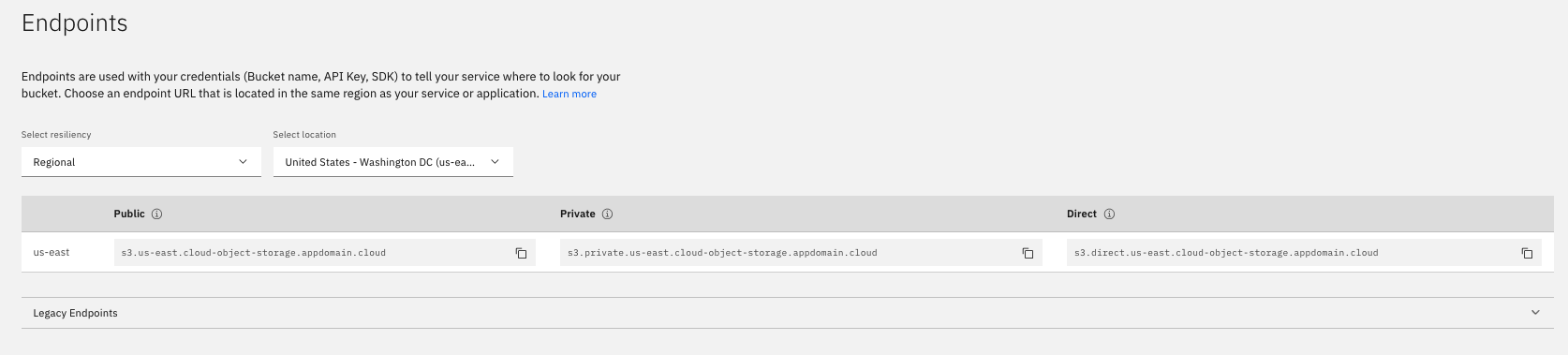Screen dimensions: 1568x355
Task: Open the Select resiliency dropdown showing Regional
Action: point(141,162)
